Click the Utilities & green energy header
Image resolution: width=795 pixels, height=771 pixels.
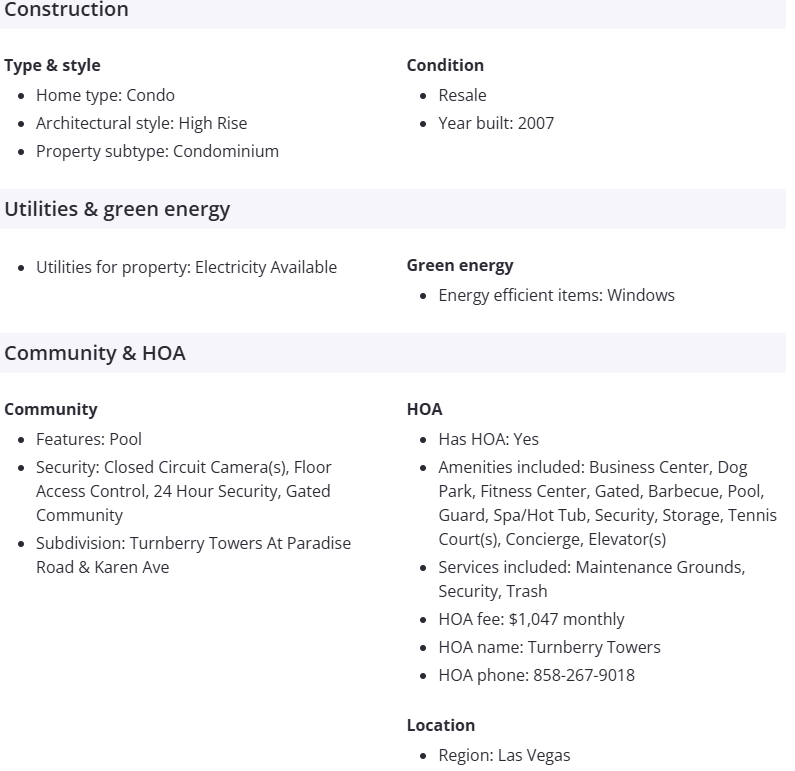pyautogui.click(x=117, y=209)
